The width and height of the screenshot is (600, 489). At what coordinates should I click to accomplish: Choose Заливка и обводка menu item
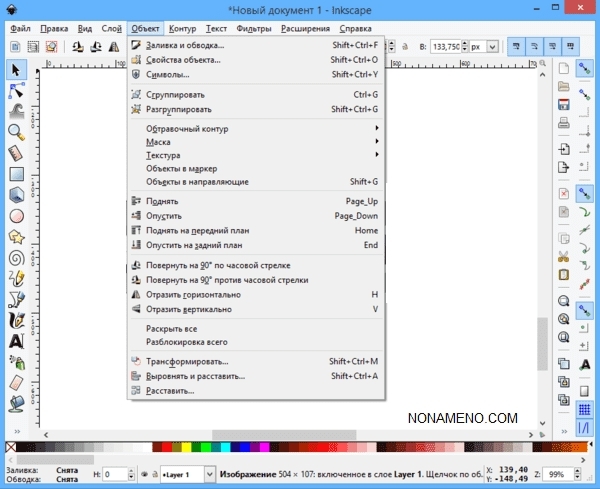coord(255,45)
